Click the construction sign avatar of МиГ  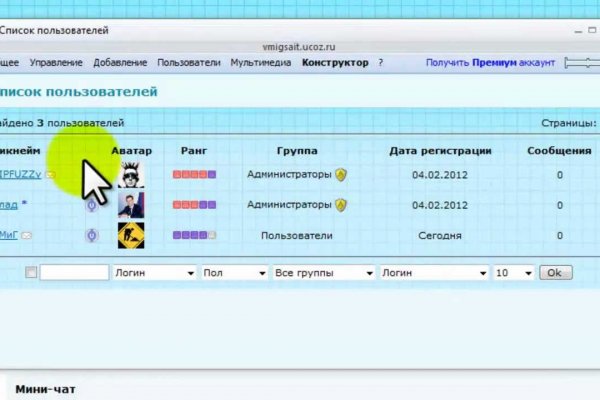pyautogui.click(x=132, y=236)
